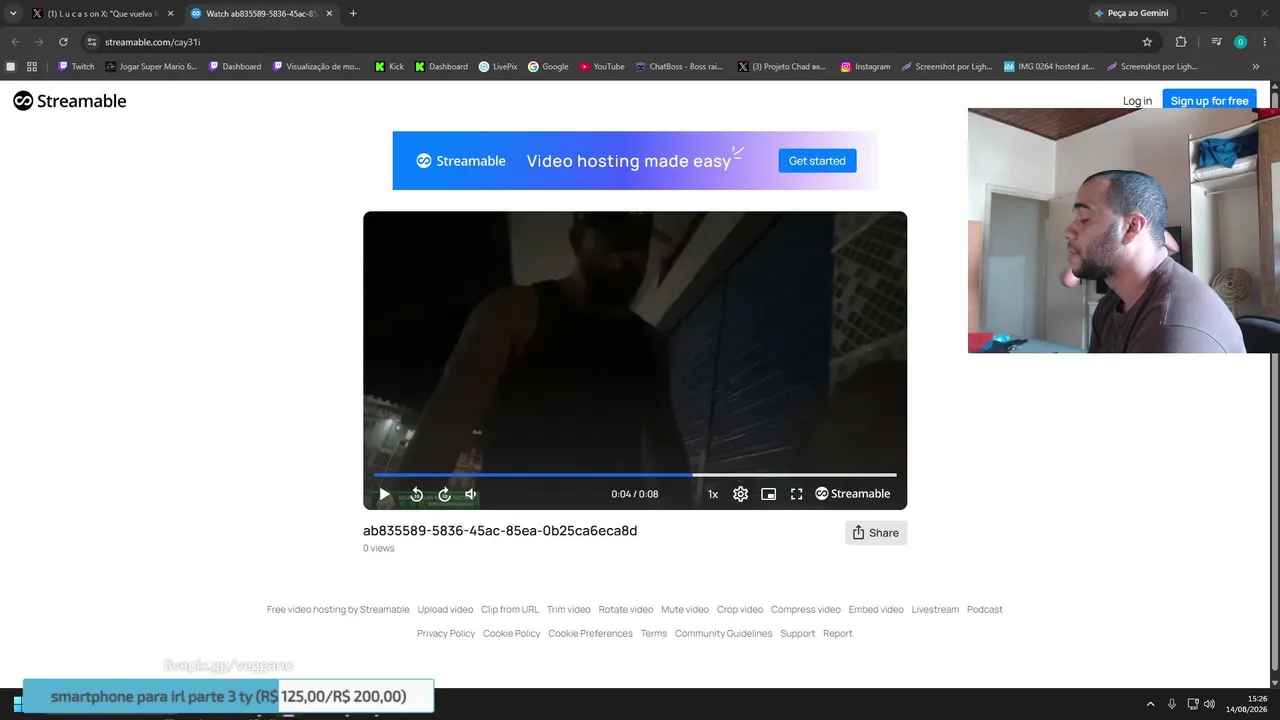Image resolution: width=1280 pixels, height=720 pixels.
Task: Open the Clip from URL link
Action: pyautogui.click(x=510, y=609)
